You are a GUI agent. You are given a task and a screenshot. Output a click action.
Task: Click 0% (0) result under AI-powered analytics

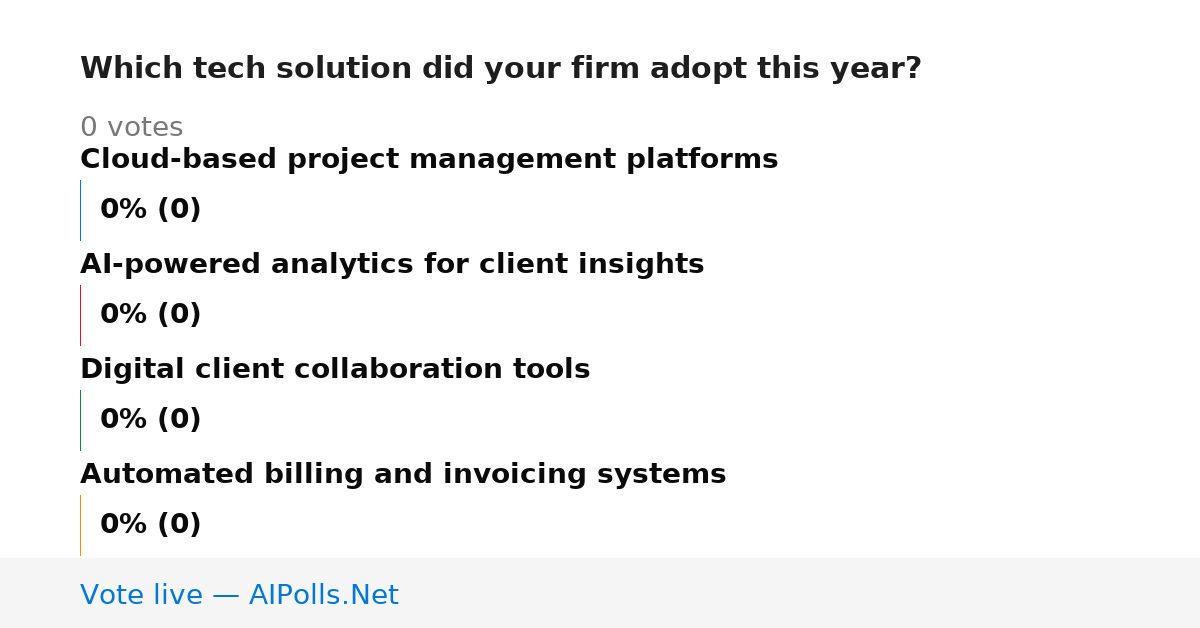click(151, 315)
